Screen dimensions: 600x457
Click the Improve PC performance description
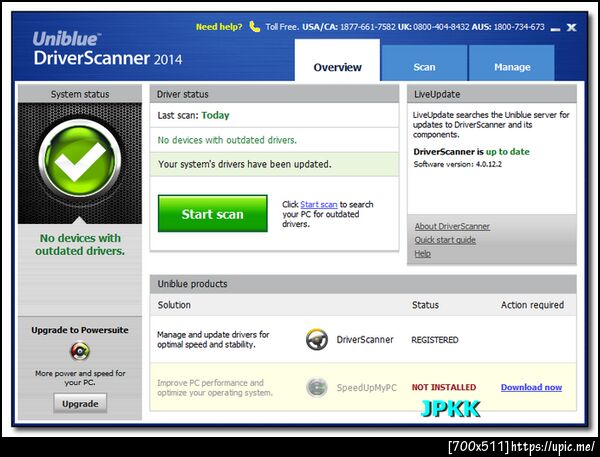215,388
